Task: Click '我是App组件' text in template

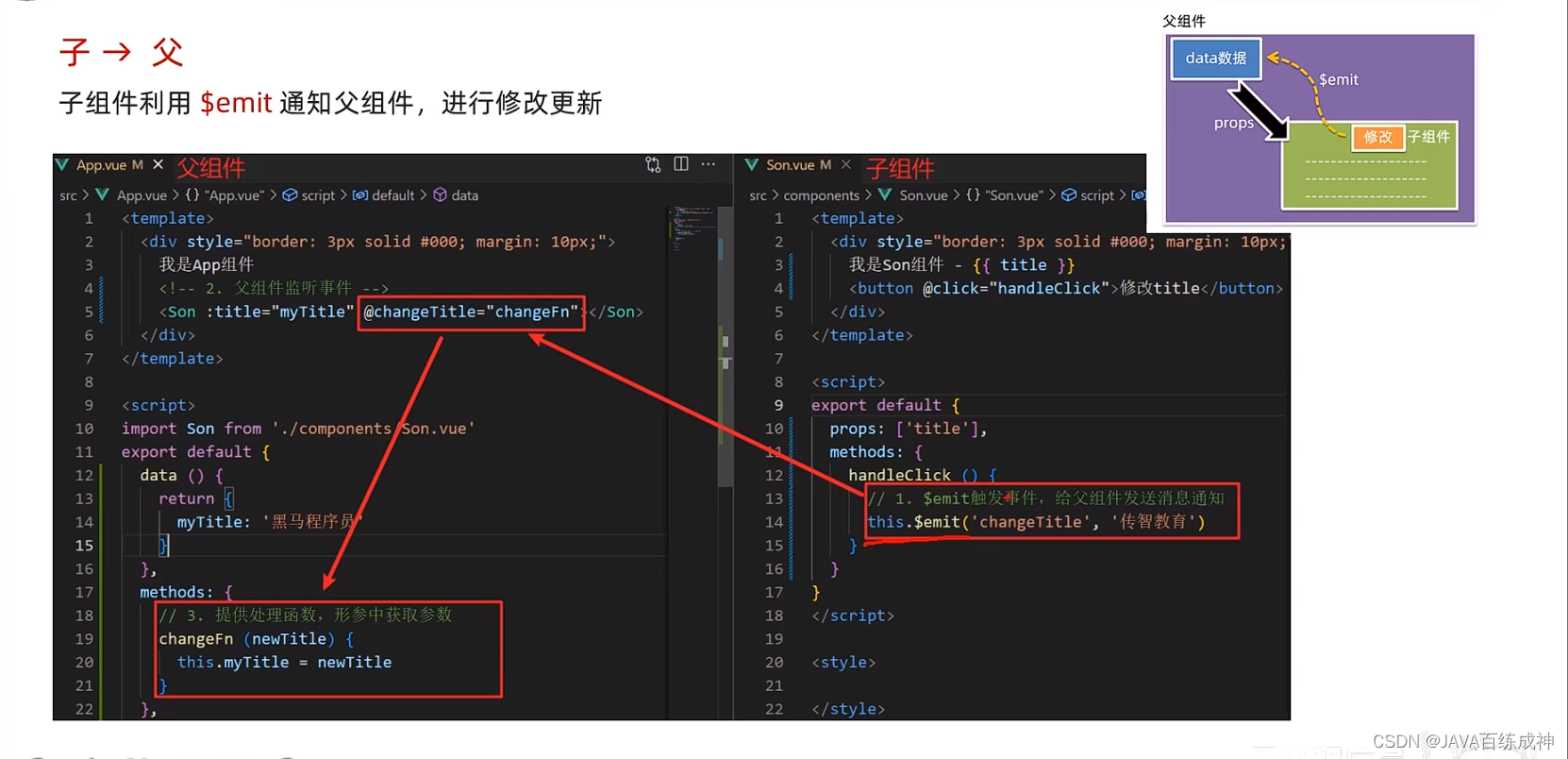Action: click(206, 265)
